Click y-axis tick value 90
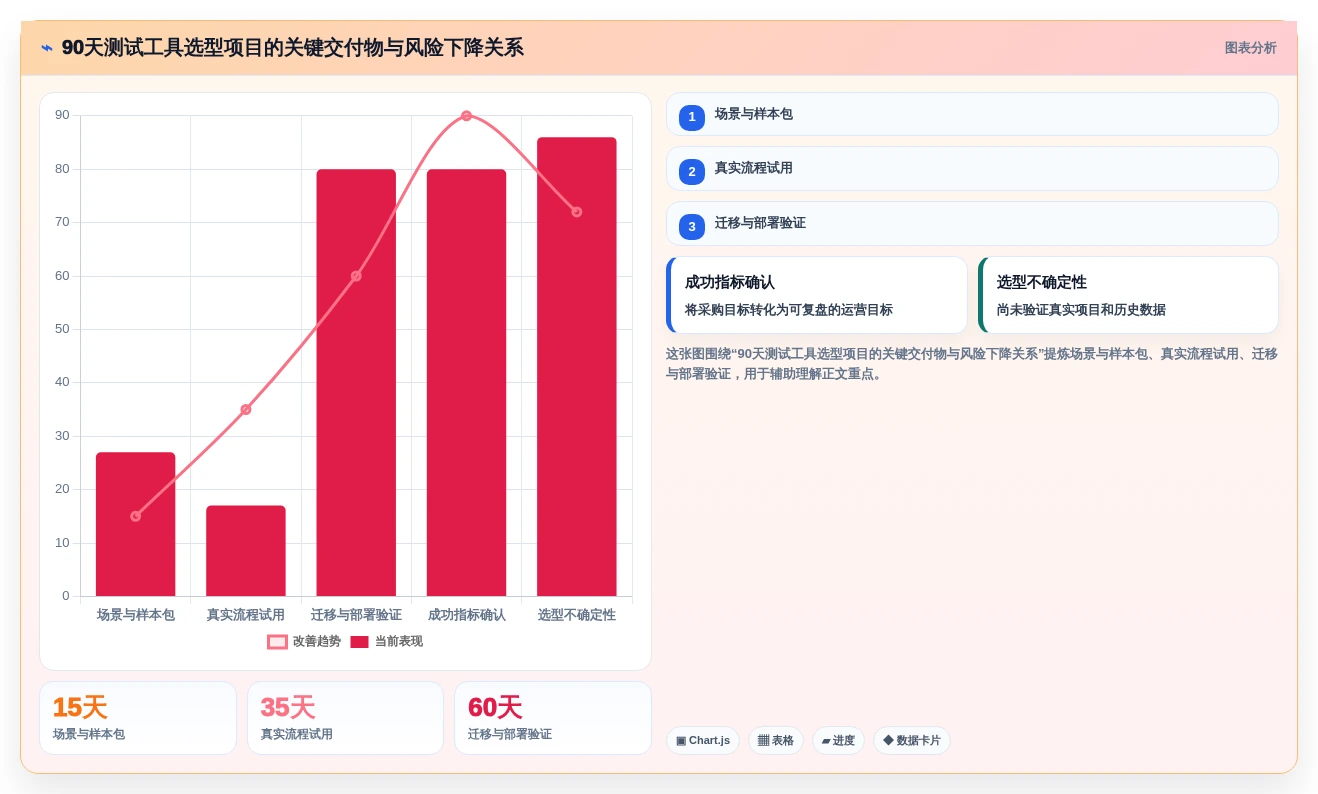This screenshot has width=1318, height=794. [x=62, y=115]
